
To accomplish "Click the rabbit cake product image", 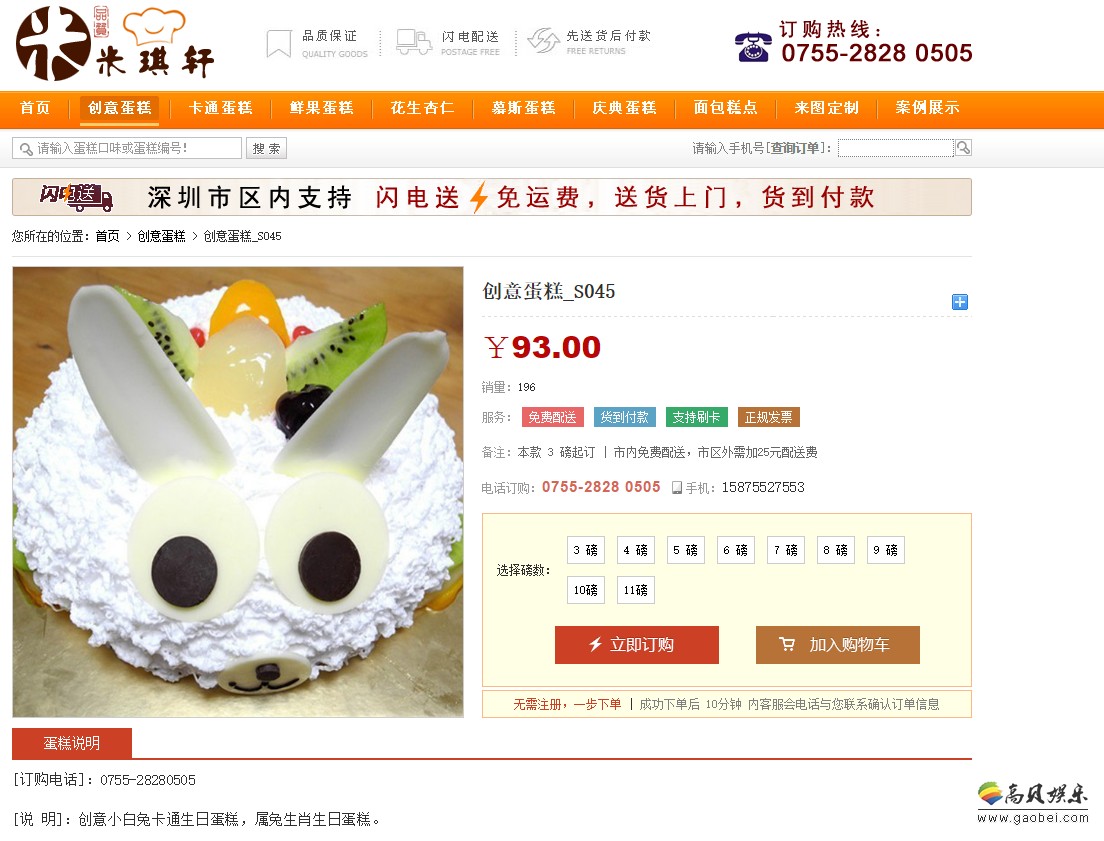I will point(238,492).
